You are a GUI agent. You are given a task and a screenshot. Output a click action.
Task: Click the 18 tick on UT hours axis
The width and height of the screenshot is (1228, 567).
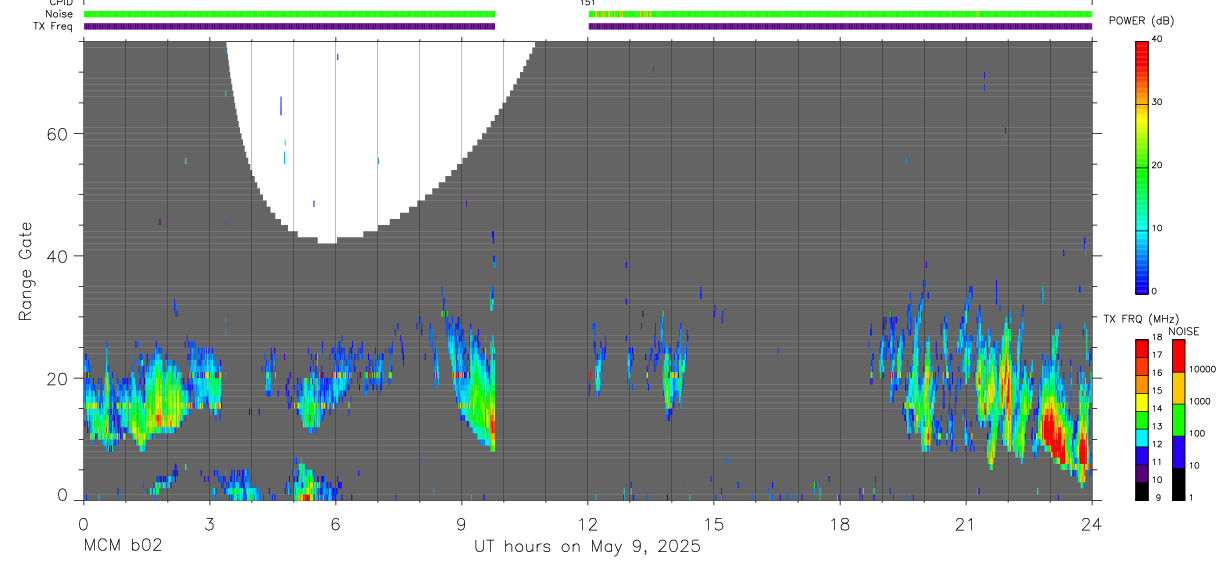tap(839, 523)
